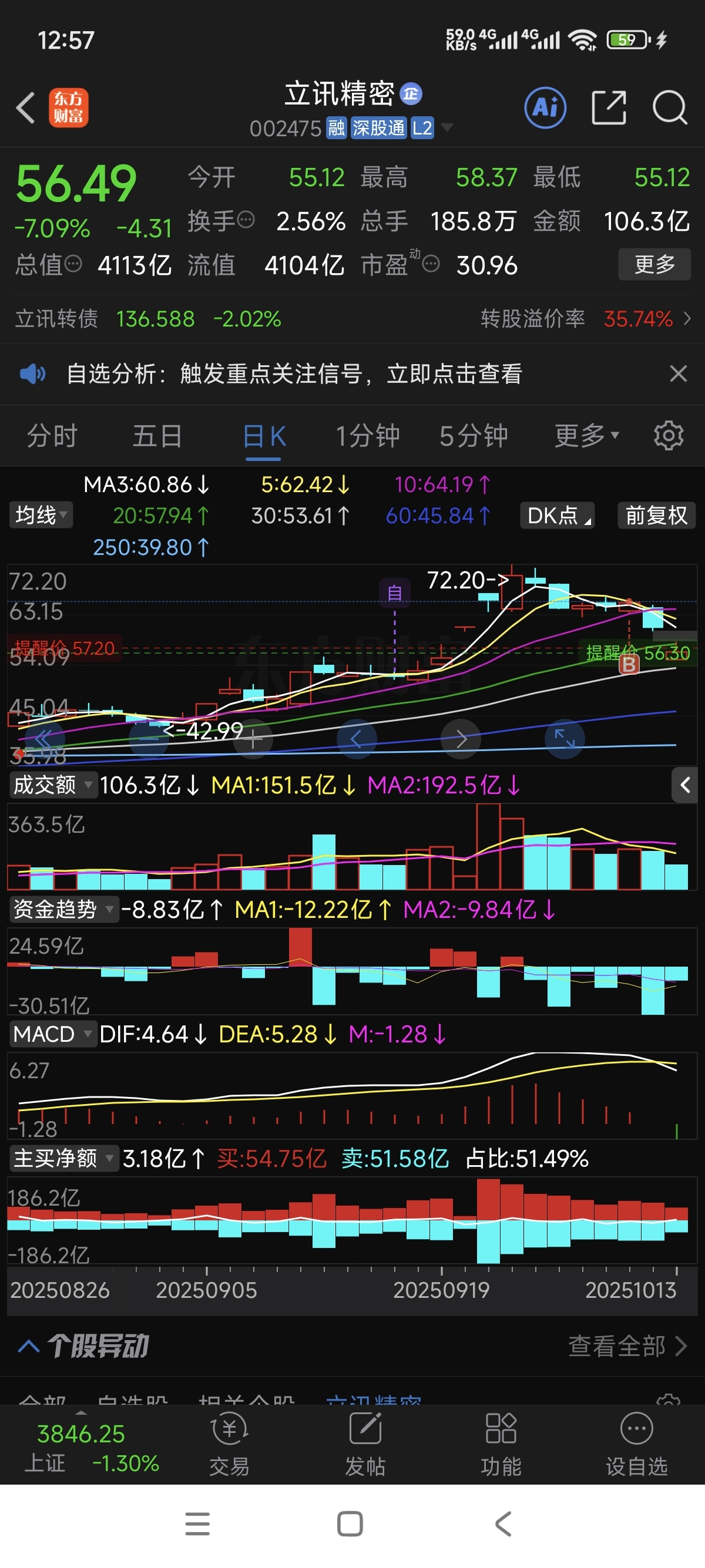Tap the info icon next to 换手
705x1568 pixels.
pyautogui.click(x=246, y=220)
